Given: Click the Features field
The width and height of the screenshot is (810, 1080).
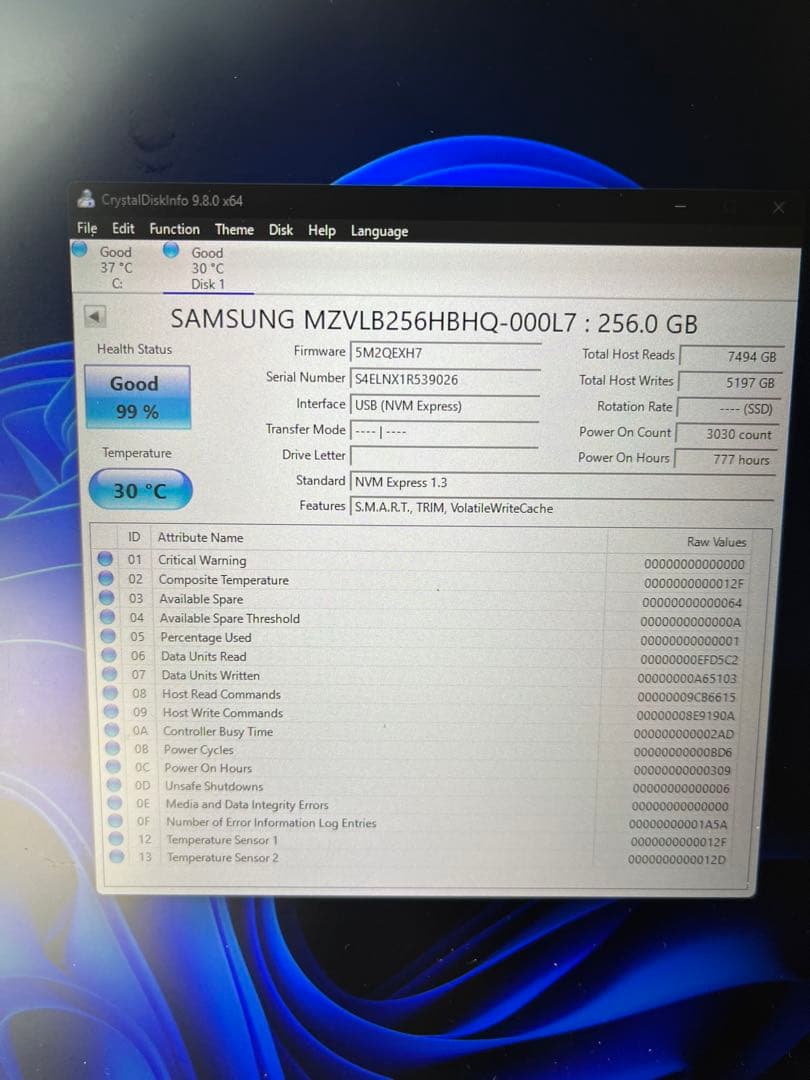Looking at the screenshot, I should point(563,508).
